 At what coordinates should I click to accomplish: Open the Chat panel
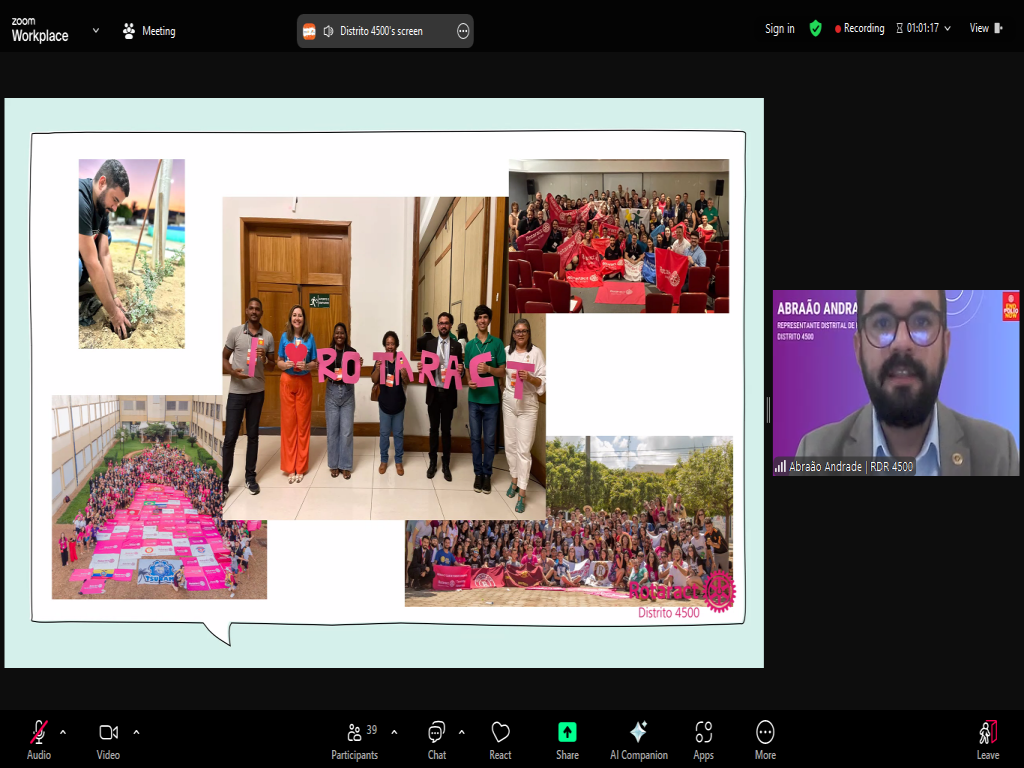pyautogui.click(x=437, y=738)
